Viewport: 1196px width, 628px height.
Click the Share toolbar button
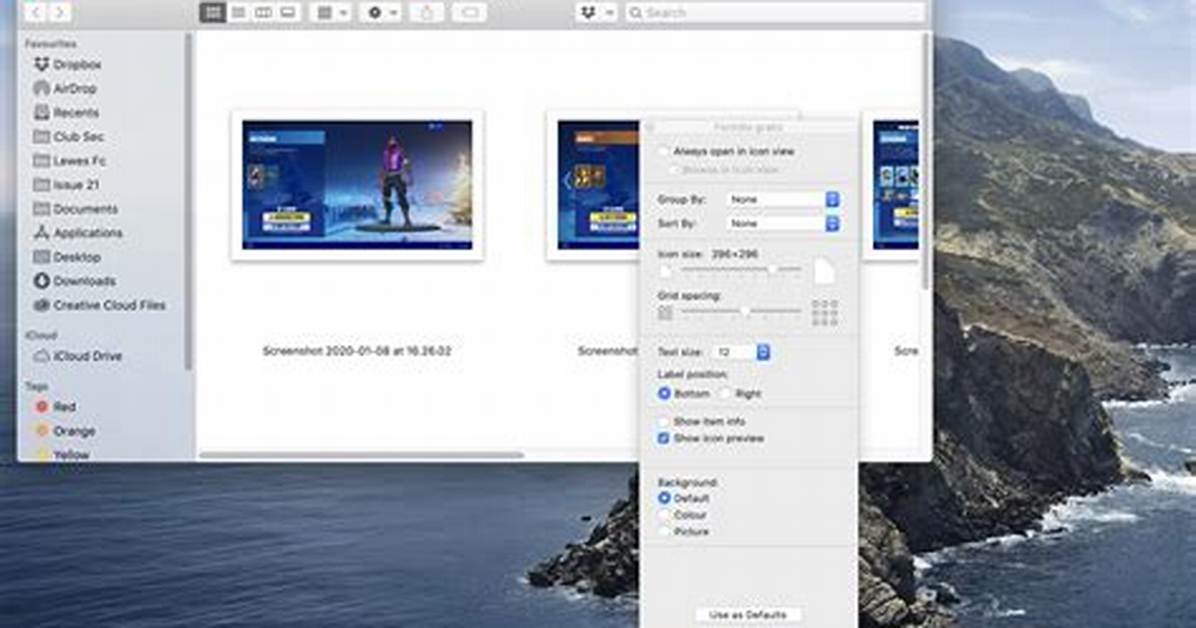coord(427,12)
